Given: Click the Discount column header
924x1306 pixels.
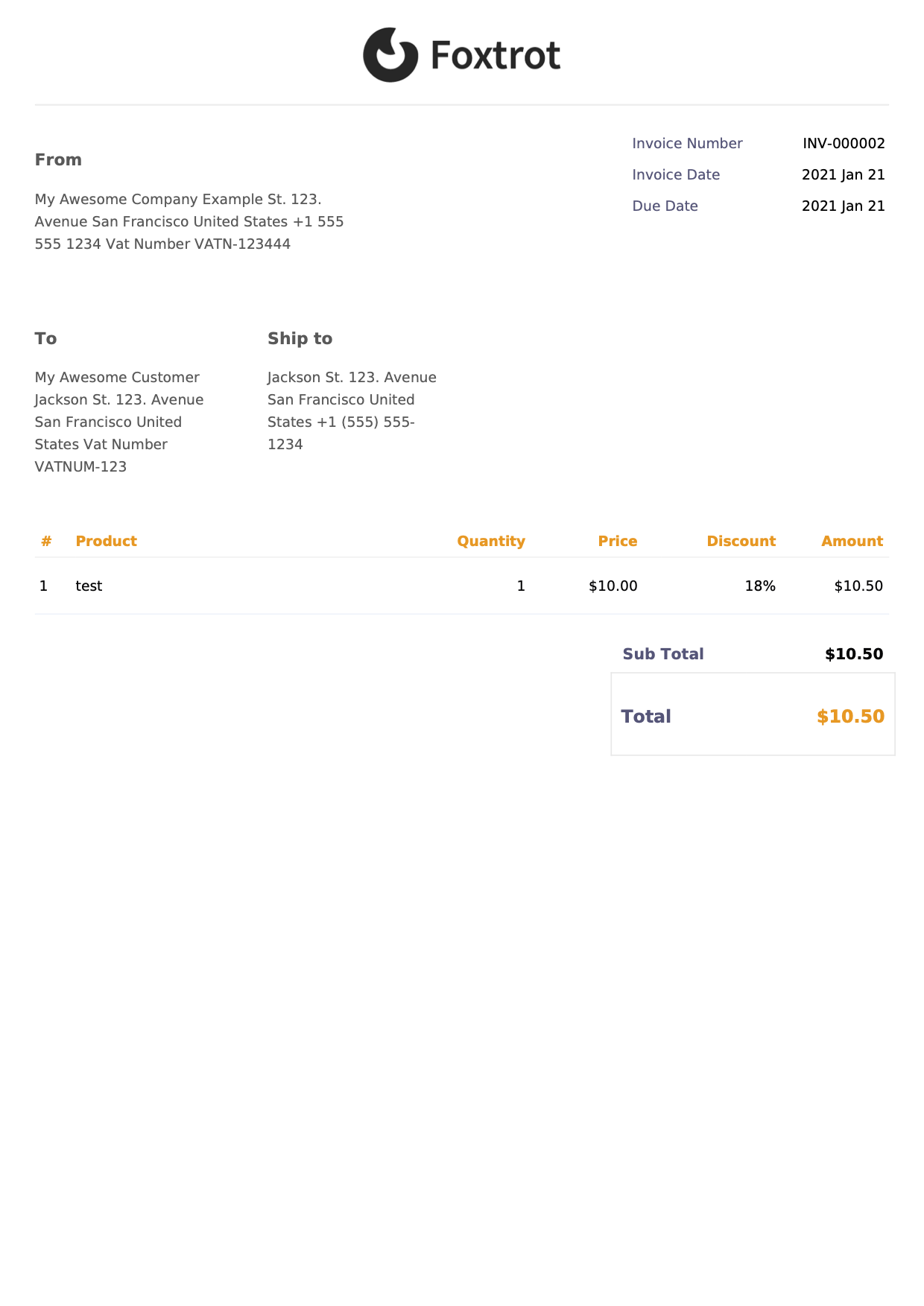Looking at the screenshot, I should [741, 541].
